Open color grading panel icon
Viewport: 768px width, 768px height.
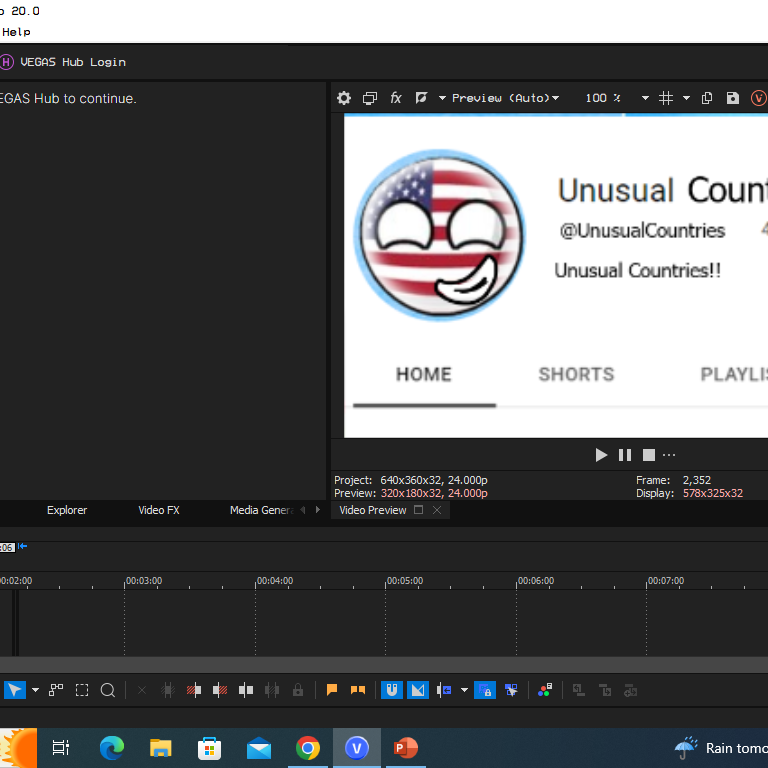tap(545, 690)
